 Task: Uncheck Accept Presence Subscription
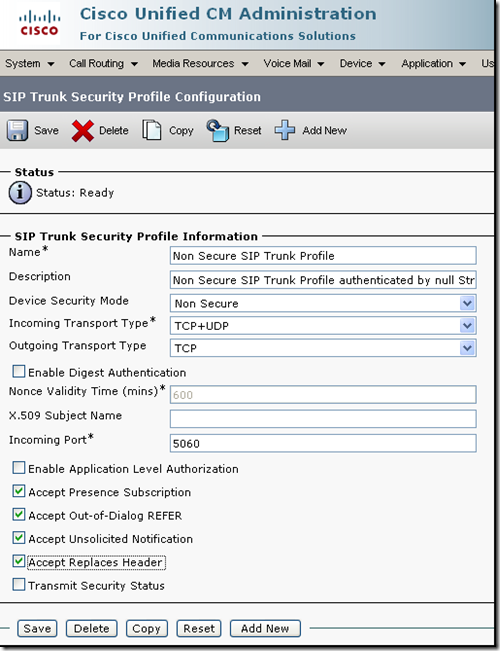19,491
